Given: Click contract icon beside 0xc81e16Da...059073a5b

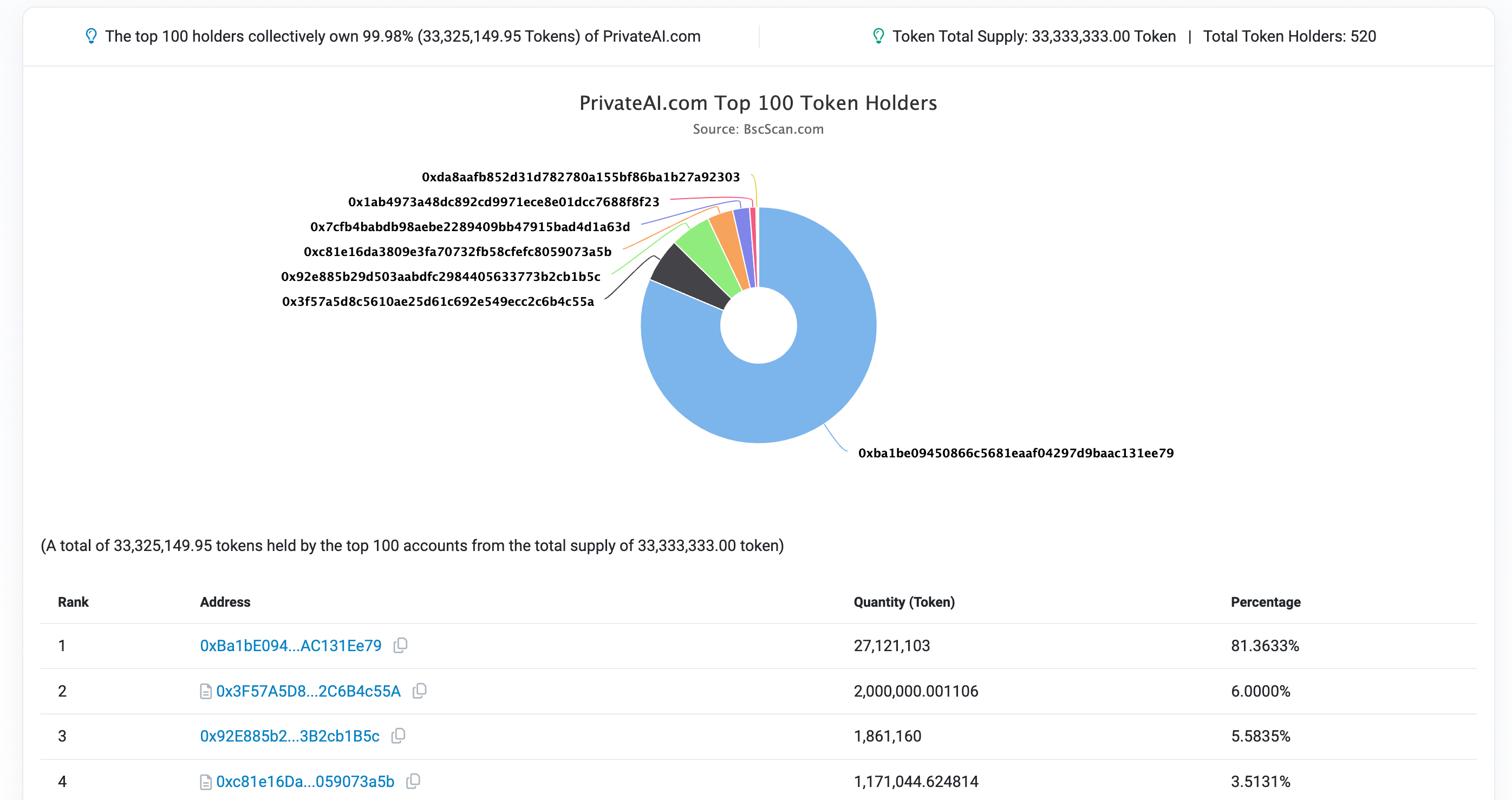Looking at the screenshot, I should click(205, 782).
